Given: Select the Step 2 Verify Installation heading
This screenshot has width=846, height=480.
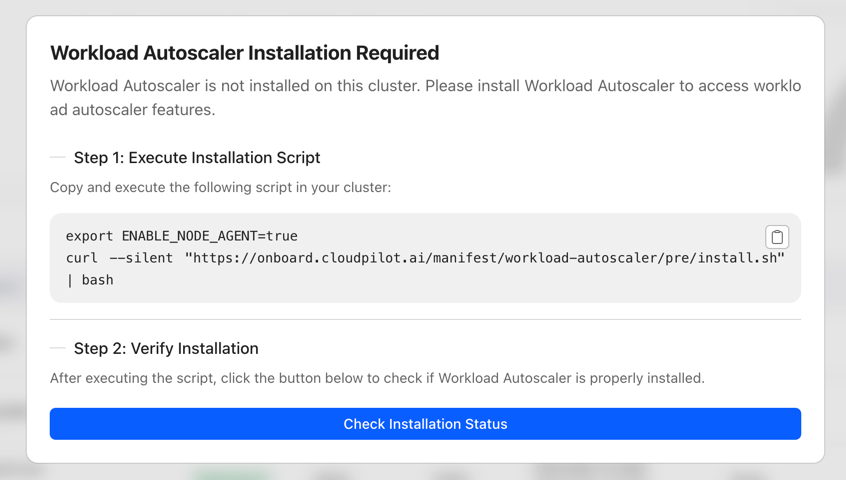Looking at the screenshot, I should point(166,349).
